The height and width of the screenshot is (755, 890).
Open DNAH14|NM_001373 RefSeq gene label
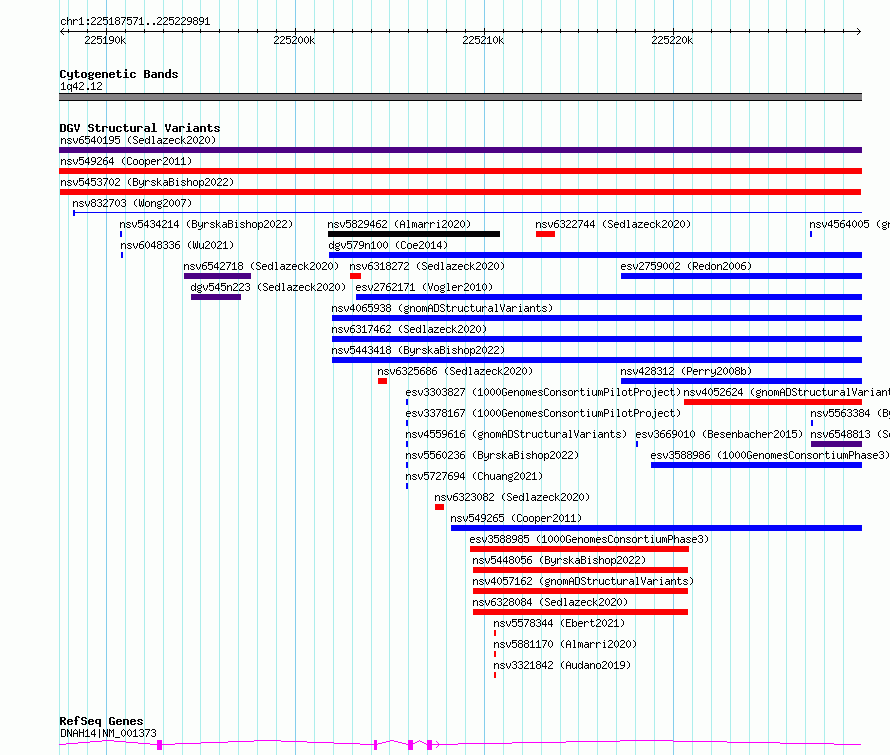pos(108,733)
